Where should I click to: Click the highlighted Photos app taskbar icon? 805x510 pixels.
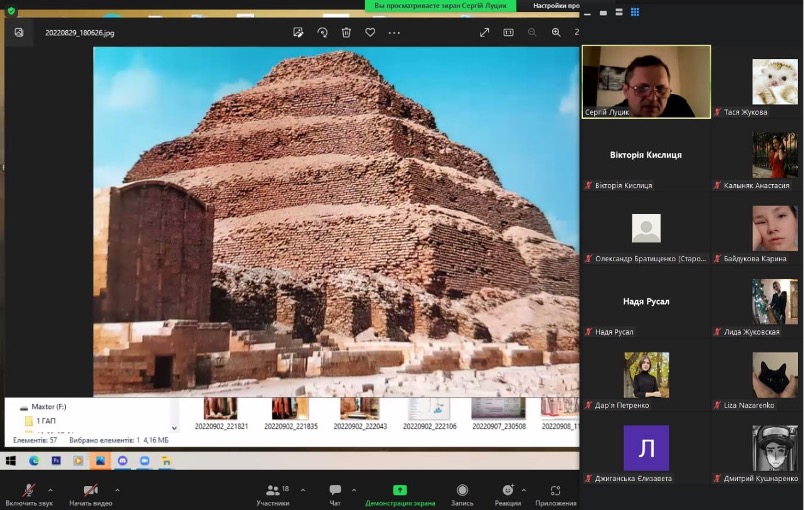point(100,461)
